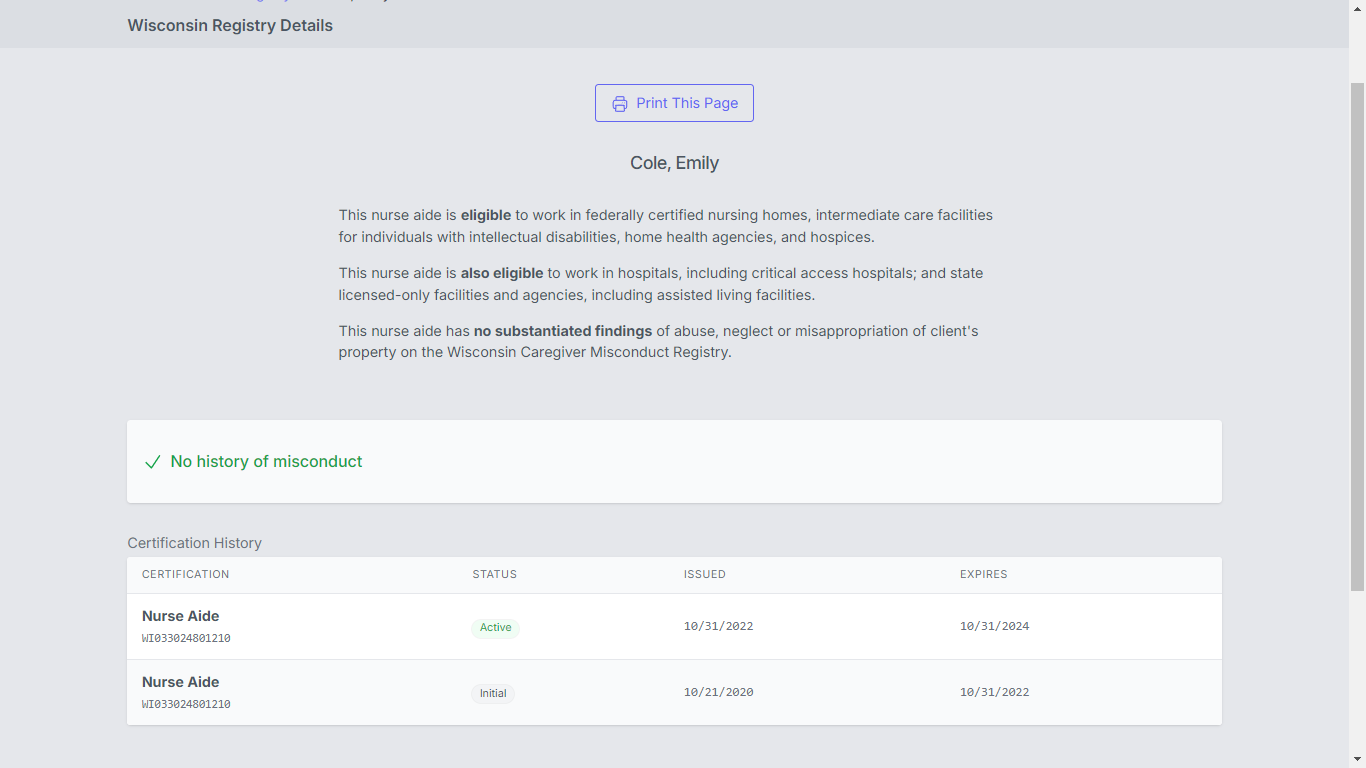Click the STATUS column header
The image size is (1366, 768).
tap(495, 575)
